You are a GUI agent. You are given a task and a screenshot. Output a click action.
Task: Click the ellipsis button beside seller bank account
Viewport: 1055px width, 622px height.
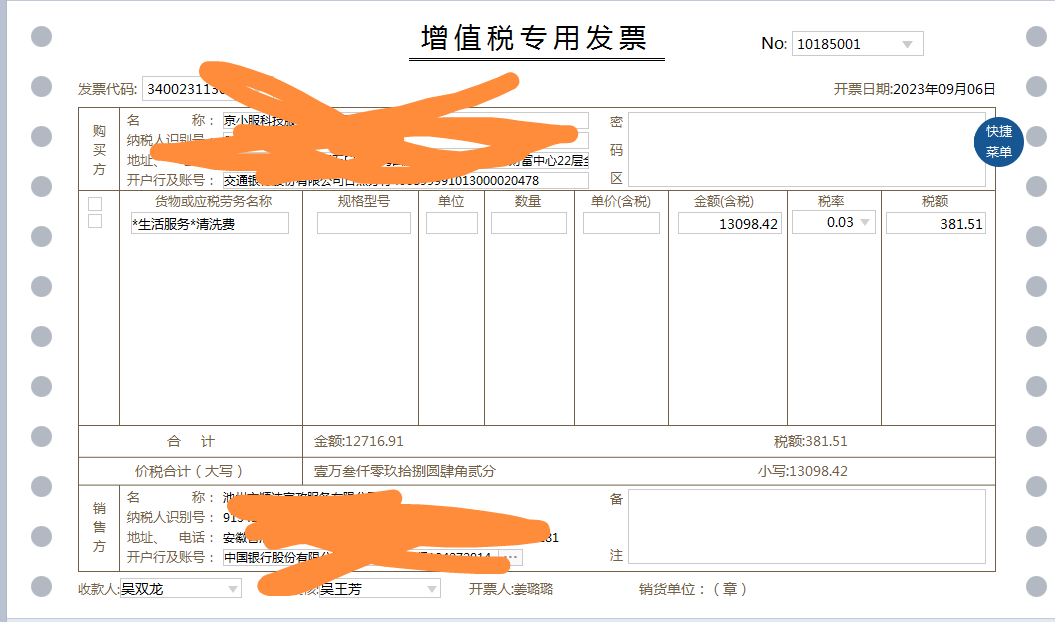pos(511,557)
